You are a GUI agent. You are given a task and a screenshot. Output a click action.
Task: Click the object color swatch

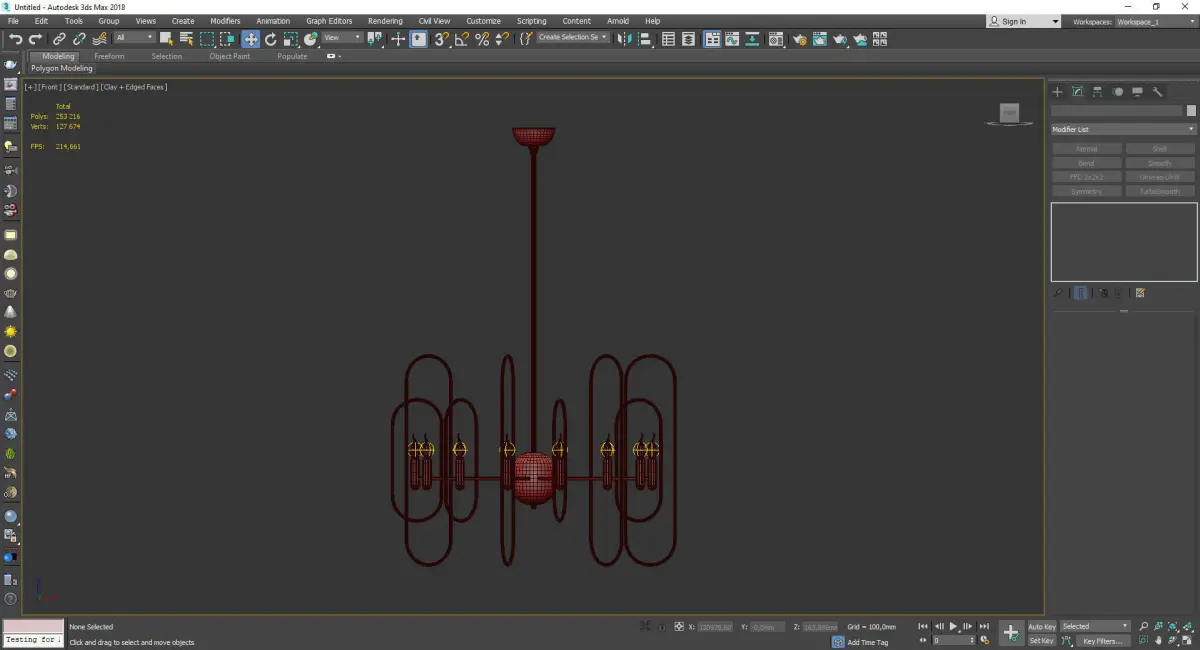click(x=1191, y=111)
